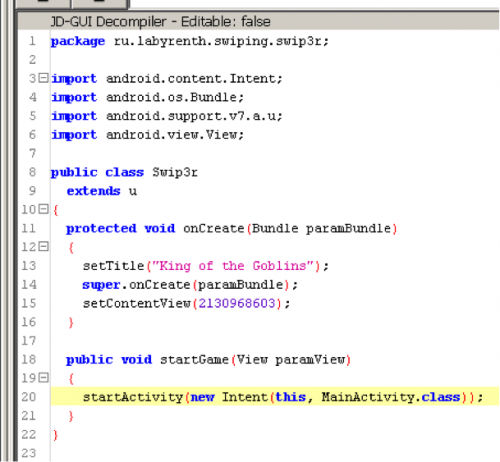
Task: Collapse the class body fold at line 10
Action: click(43, 209)
